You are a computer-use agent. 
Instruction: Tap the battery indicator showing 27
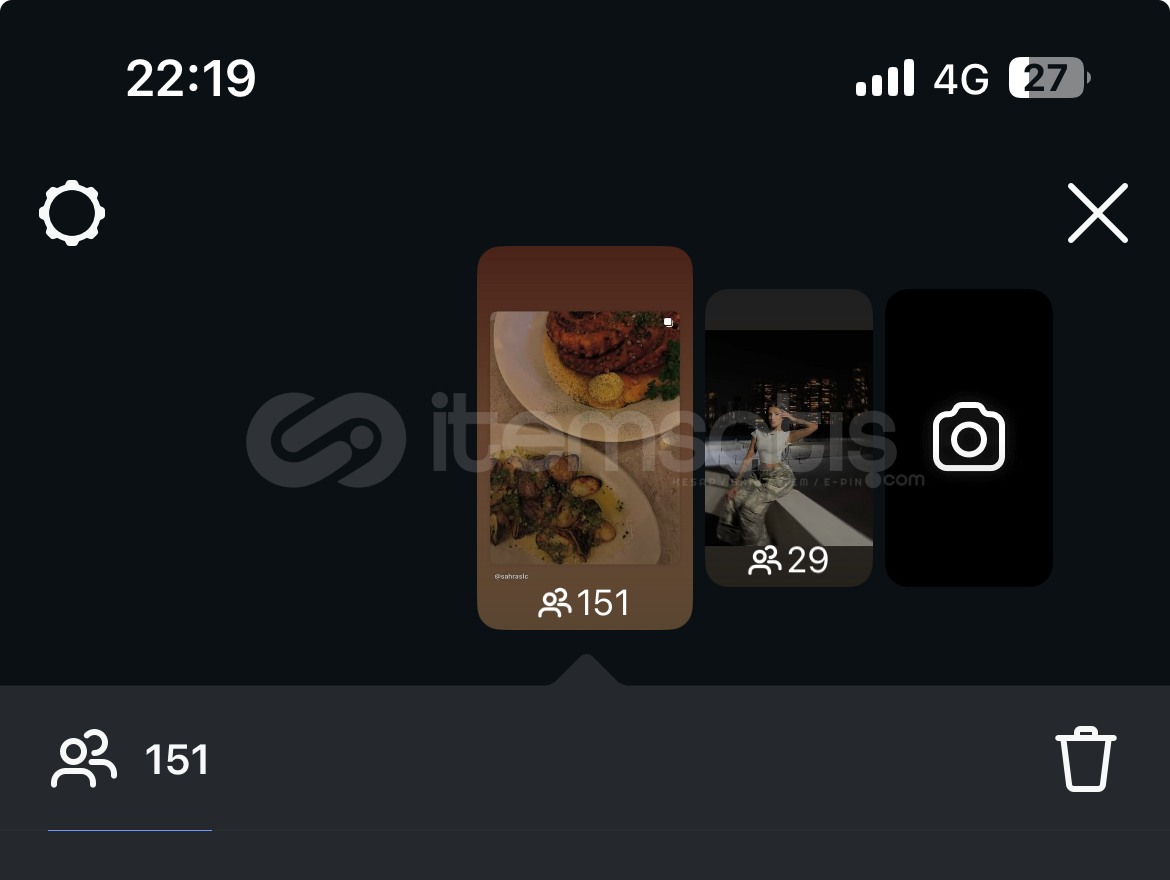(1049, 78)
